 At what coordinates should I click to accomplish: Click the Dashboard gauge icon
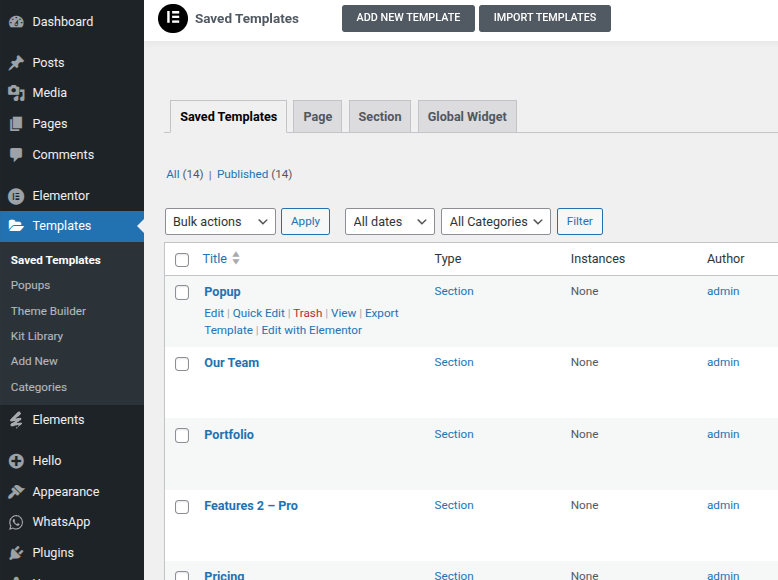(16, 22)
